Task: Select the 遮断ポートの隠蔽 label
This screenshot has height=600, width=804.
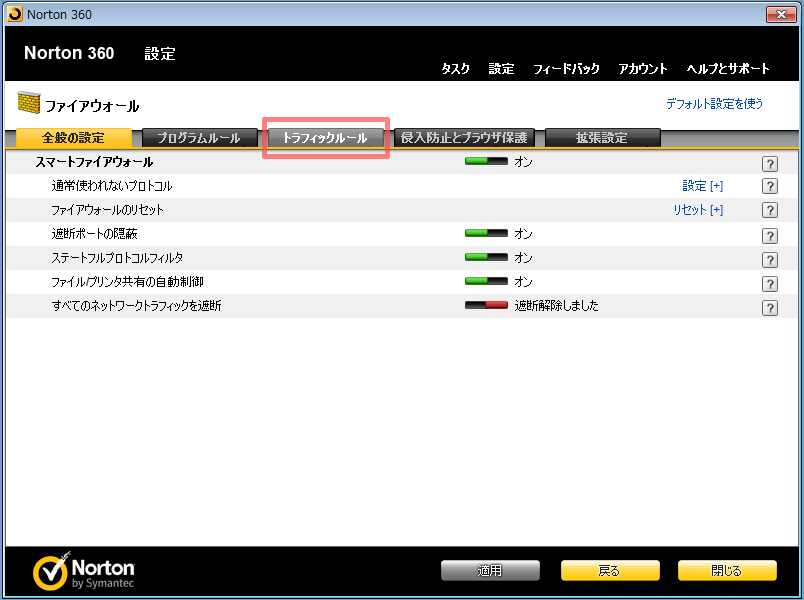Action: 94,234
